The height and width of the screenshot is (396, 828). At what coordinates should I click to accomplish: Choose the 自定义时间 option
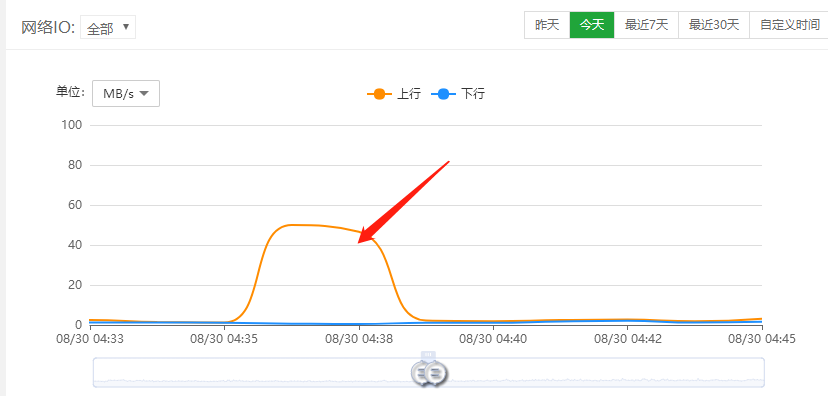789,25
